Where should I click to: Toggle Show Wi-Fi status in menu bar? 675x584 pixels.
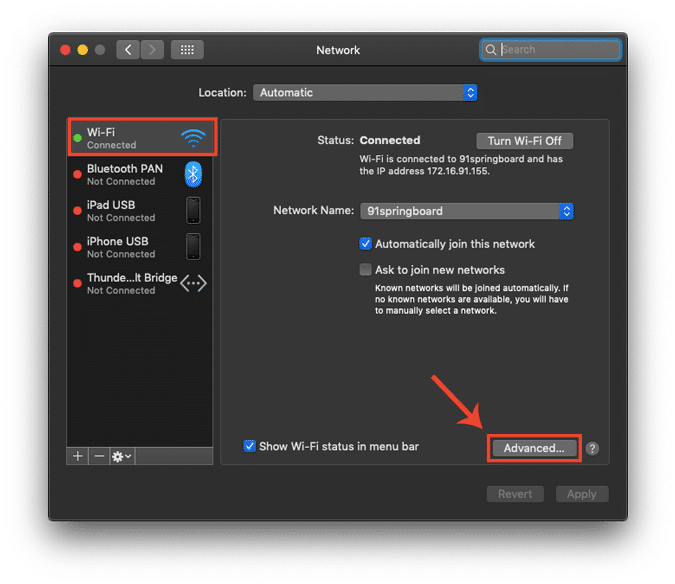coord(249,446)
